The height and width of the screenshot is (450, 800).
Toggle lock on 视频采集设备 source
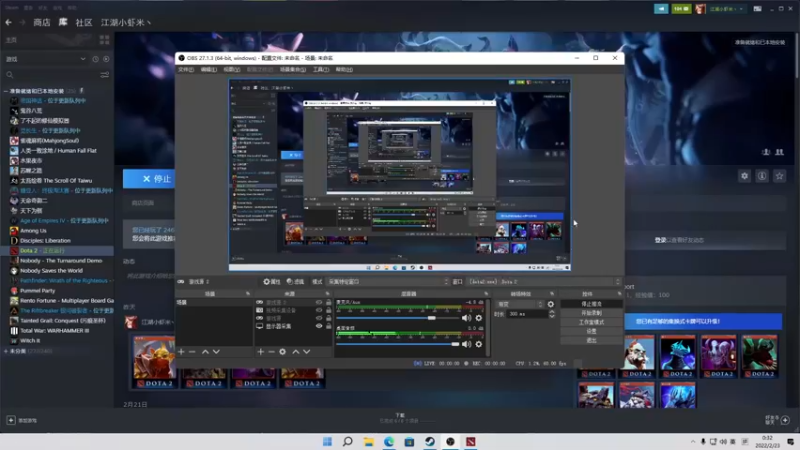click(329, 310)
